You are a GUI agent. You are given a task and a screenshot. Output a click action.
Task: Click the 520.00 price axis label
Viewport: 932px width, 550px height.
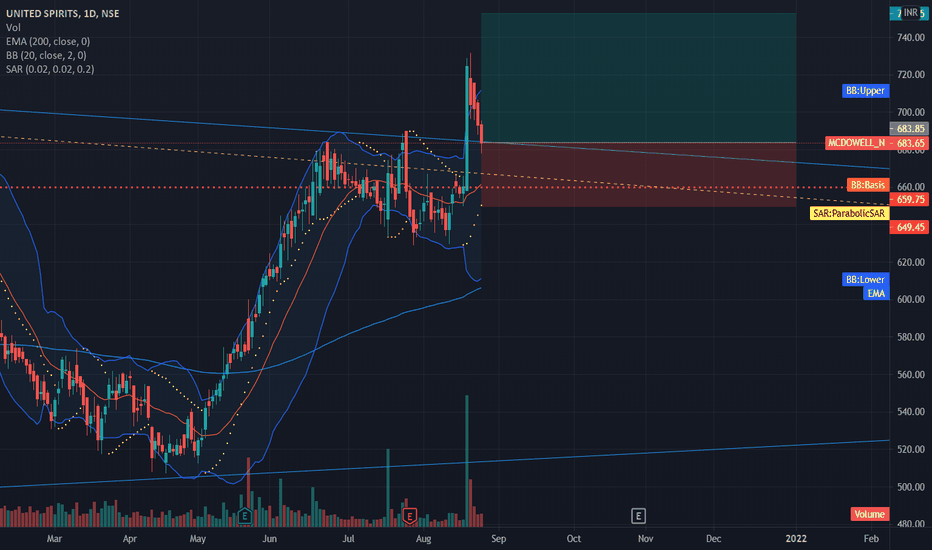(911, 450)
